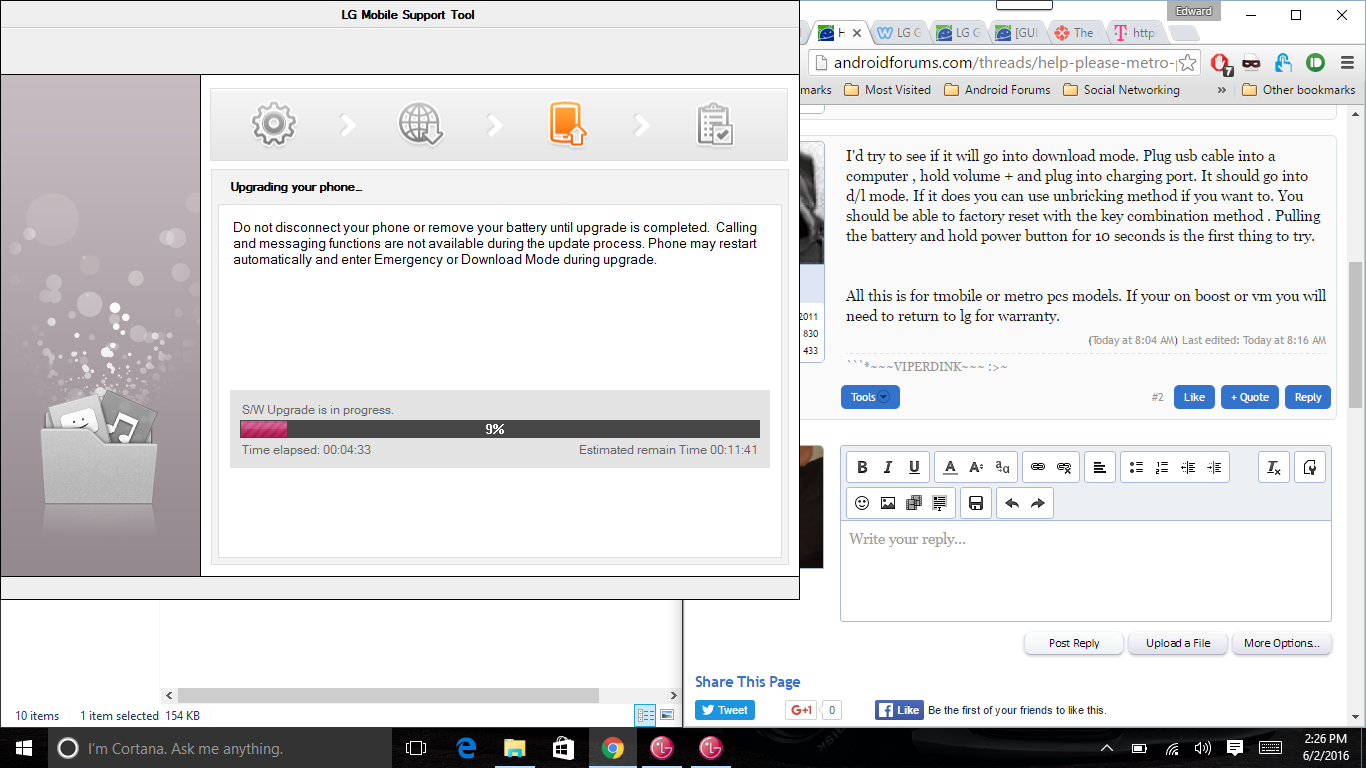This screenshot has width=1366, height=768.
Task: Click the Save Draft floppy icon
Action: coord(976,503)
